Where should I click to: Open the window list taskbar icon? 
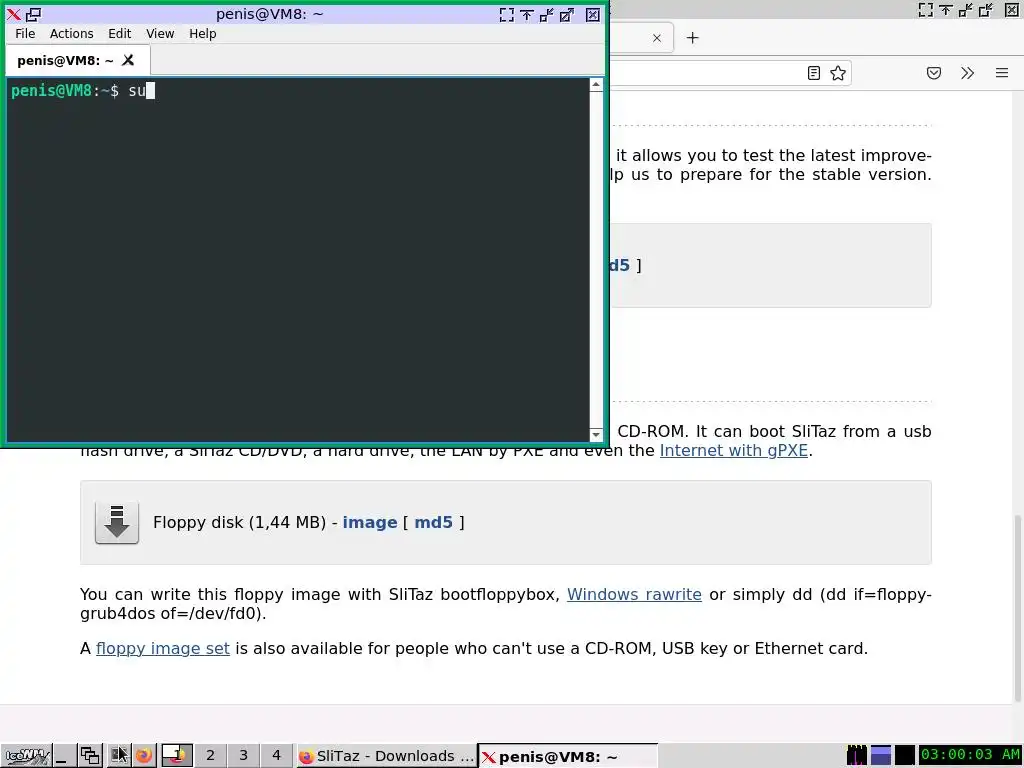(x=90, y=756)
